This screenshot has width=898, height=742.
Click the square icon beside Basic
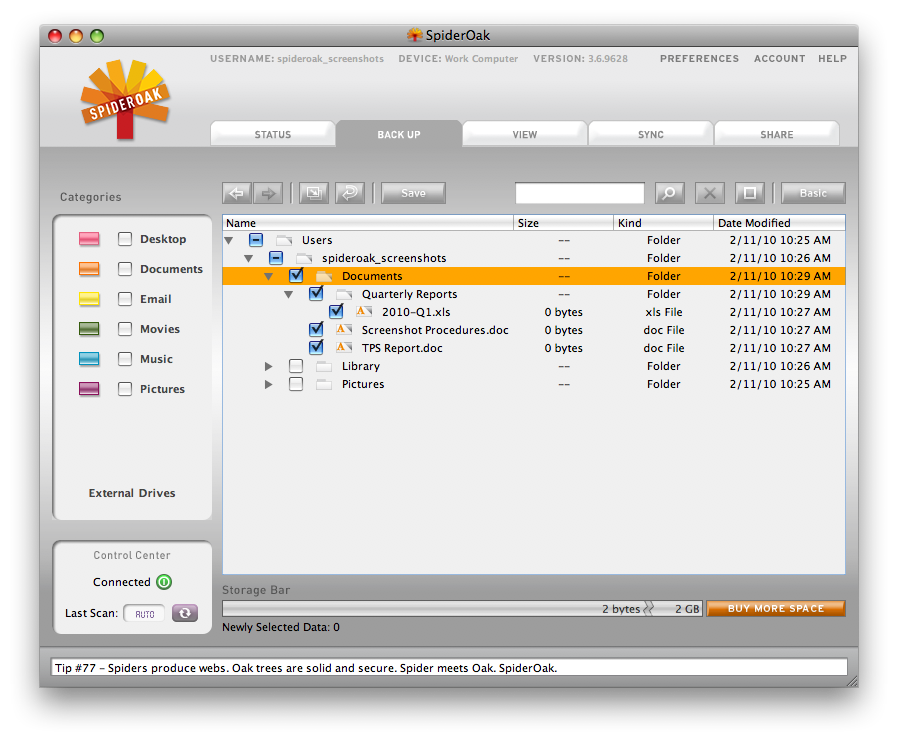pyautogui.click(x=750, y=193)
